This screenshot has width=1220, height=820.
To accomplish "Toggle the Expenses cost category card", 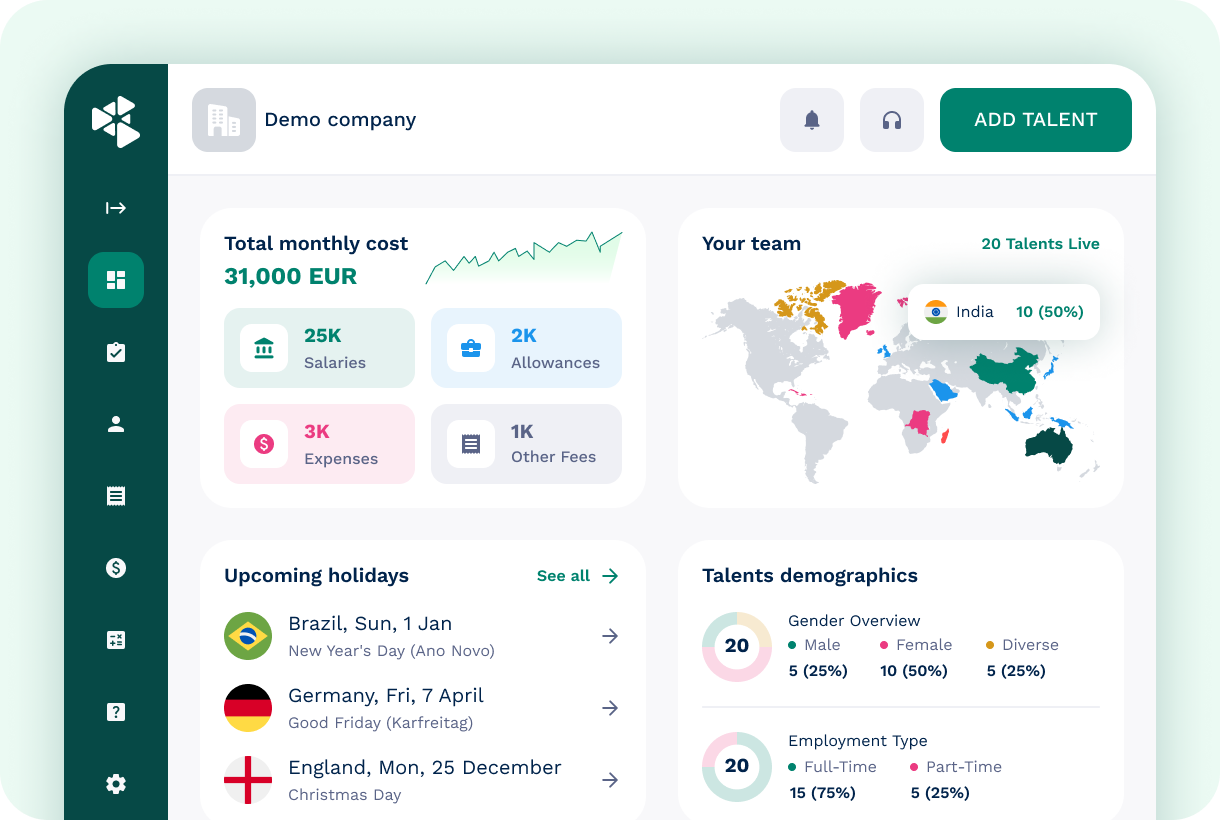I will [319, 443].
